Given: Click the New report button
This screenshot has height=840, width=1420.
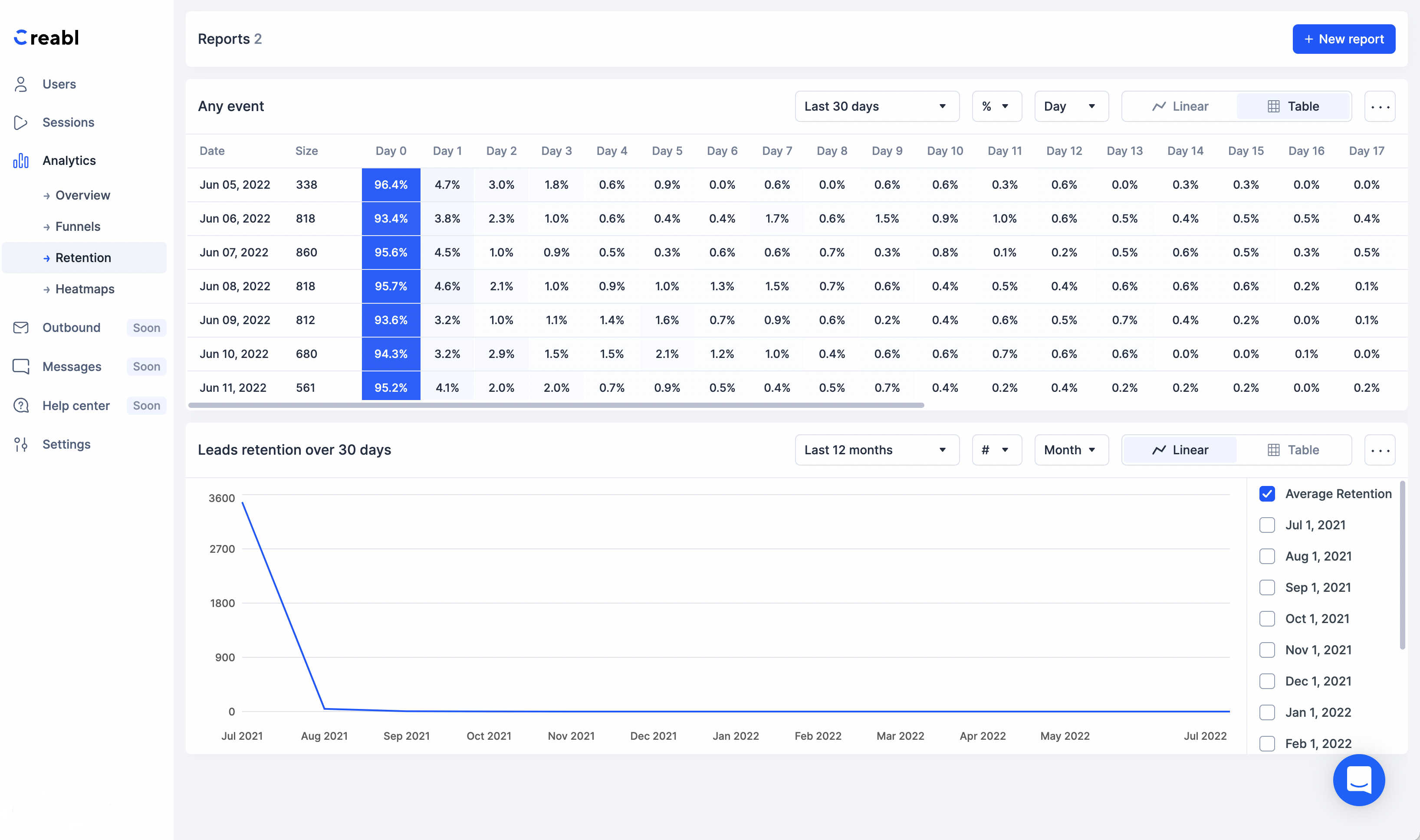Looking at the screenshot, I should pyautogui.click(x=1343, y=39).
